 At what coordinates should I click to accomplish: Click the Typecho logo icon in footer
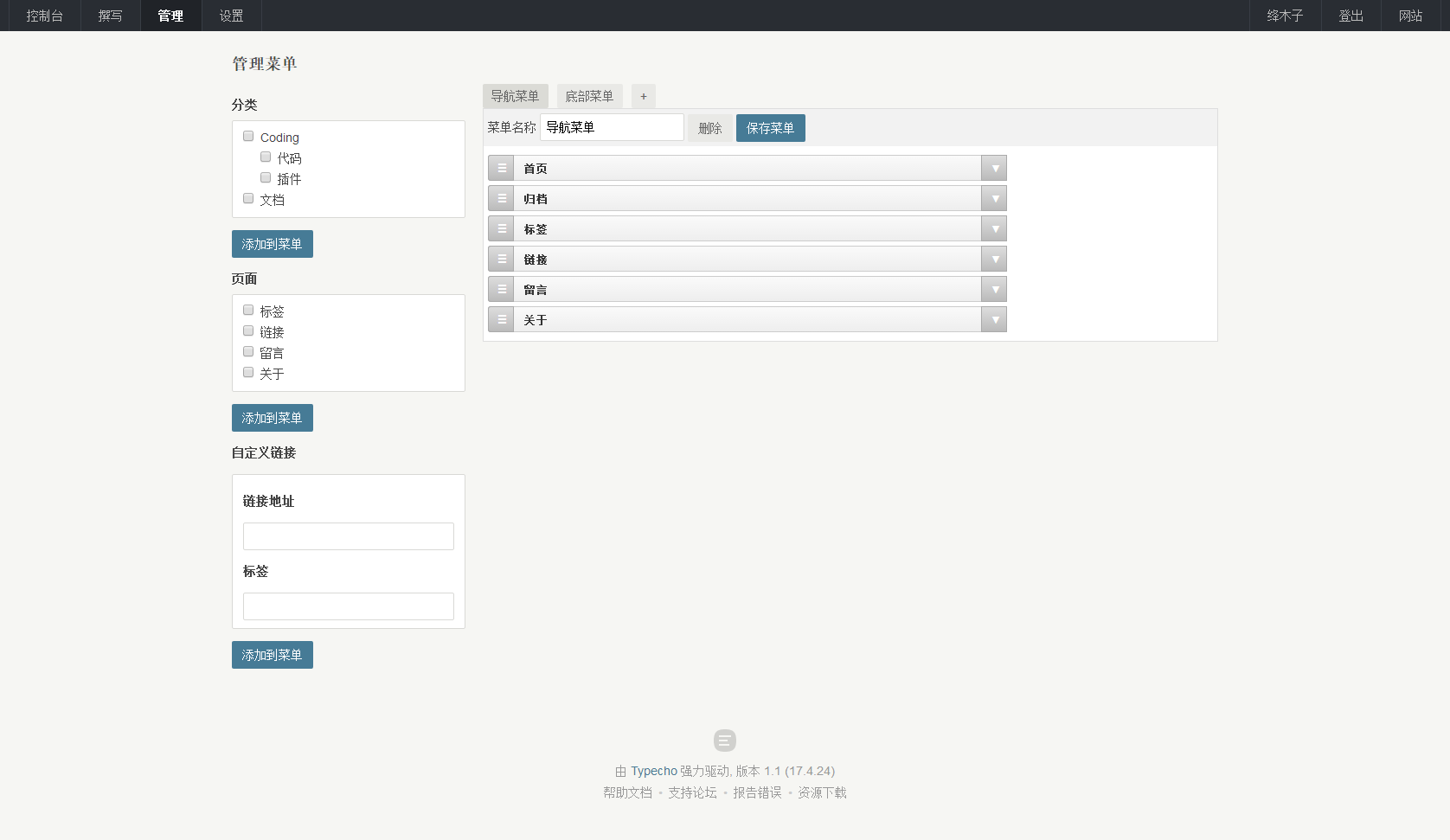click(725, 741)
